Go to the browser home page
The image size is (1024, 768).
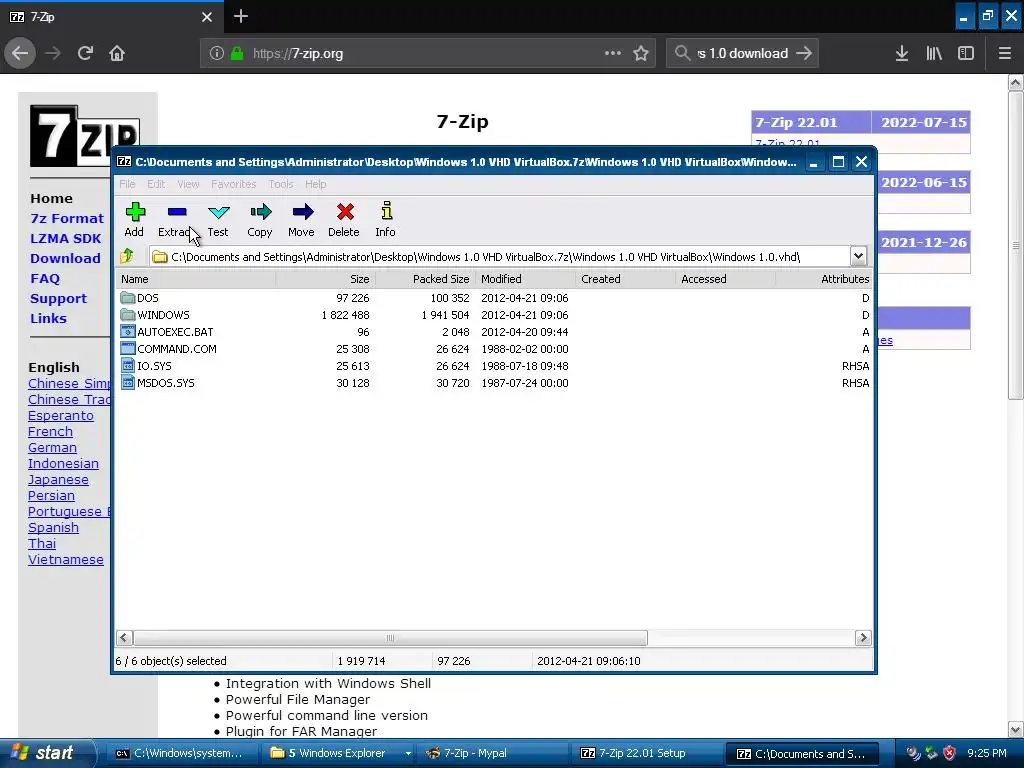(117, 54)
